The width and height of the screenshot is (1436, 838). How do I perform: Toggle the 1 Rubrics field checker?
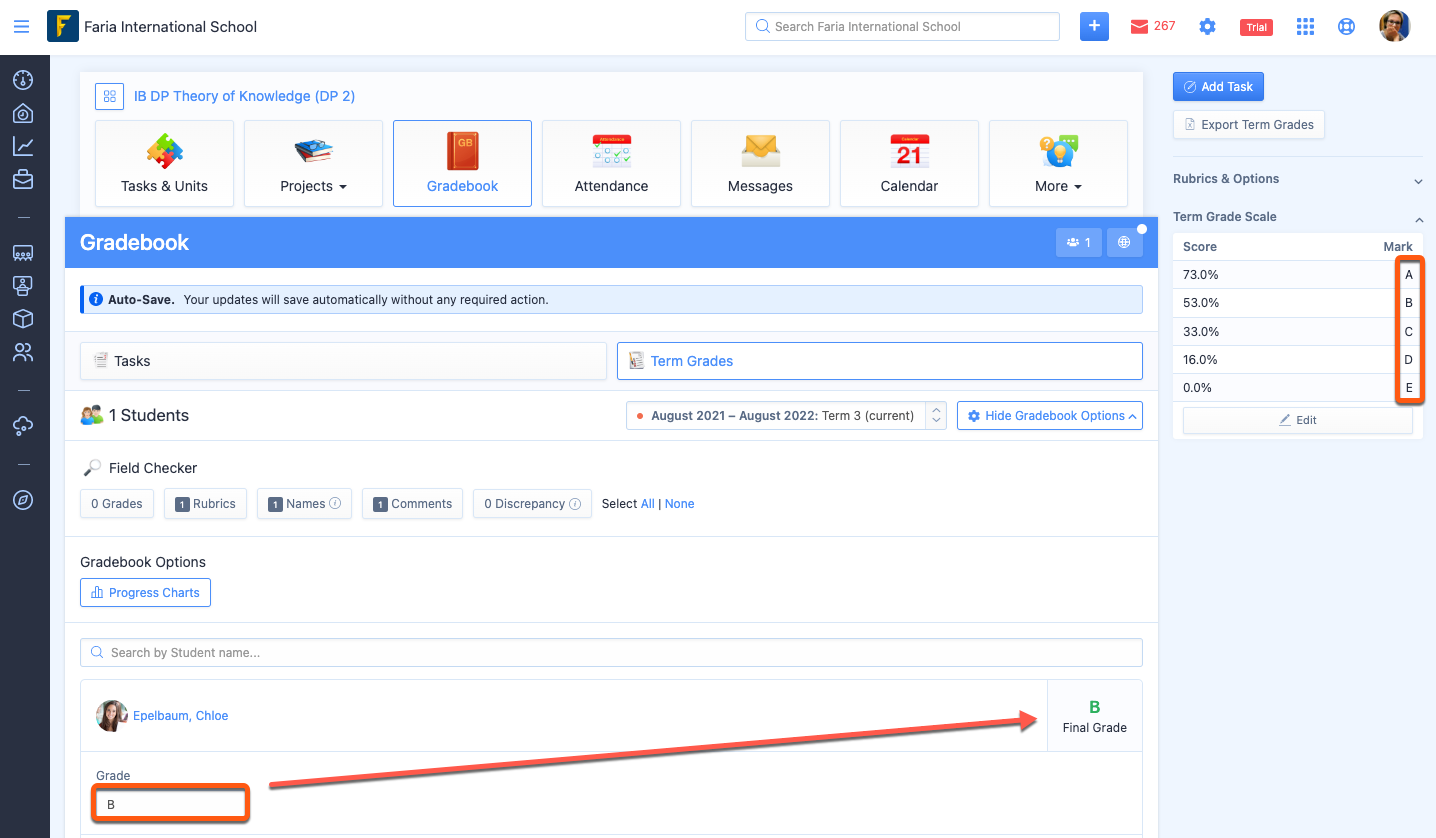[x=206, y=504]
